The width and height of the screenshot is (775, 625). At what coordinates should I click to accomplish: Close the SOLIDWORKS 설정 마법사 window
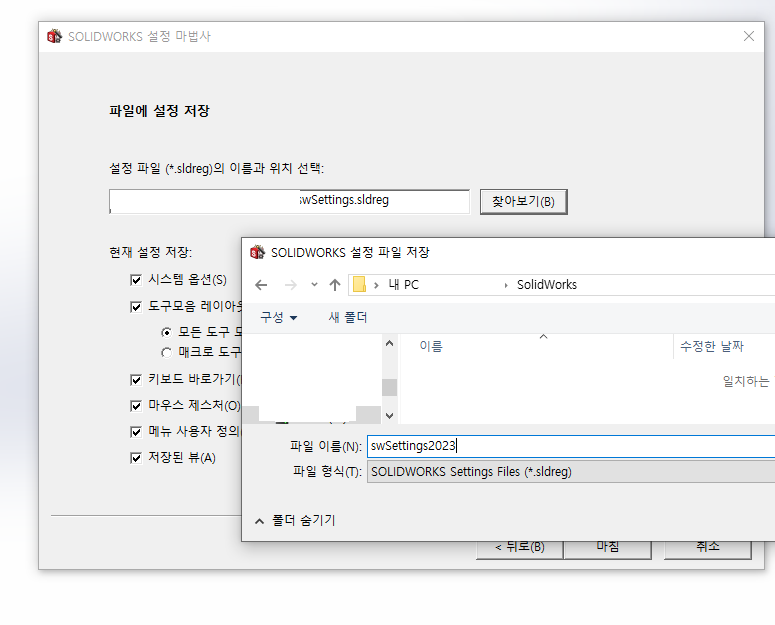[x=749, y=36]
